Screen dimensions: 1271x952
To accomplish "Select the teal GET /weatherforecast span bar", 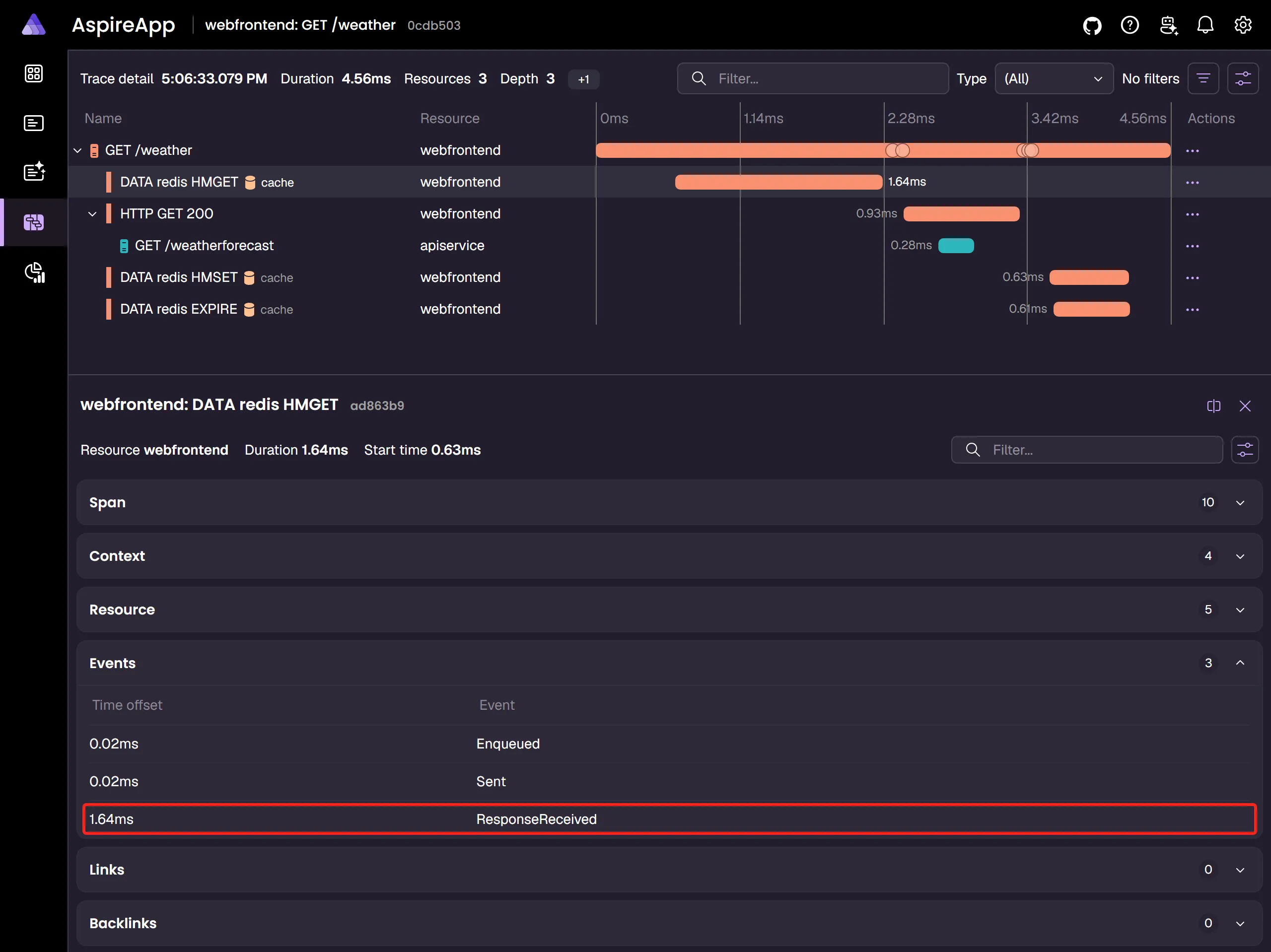I will (956, 245).
